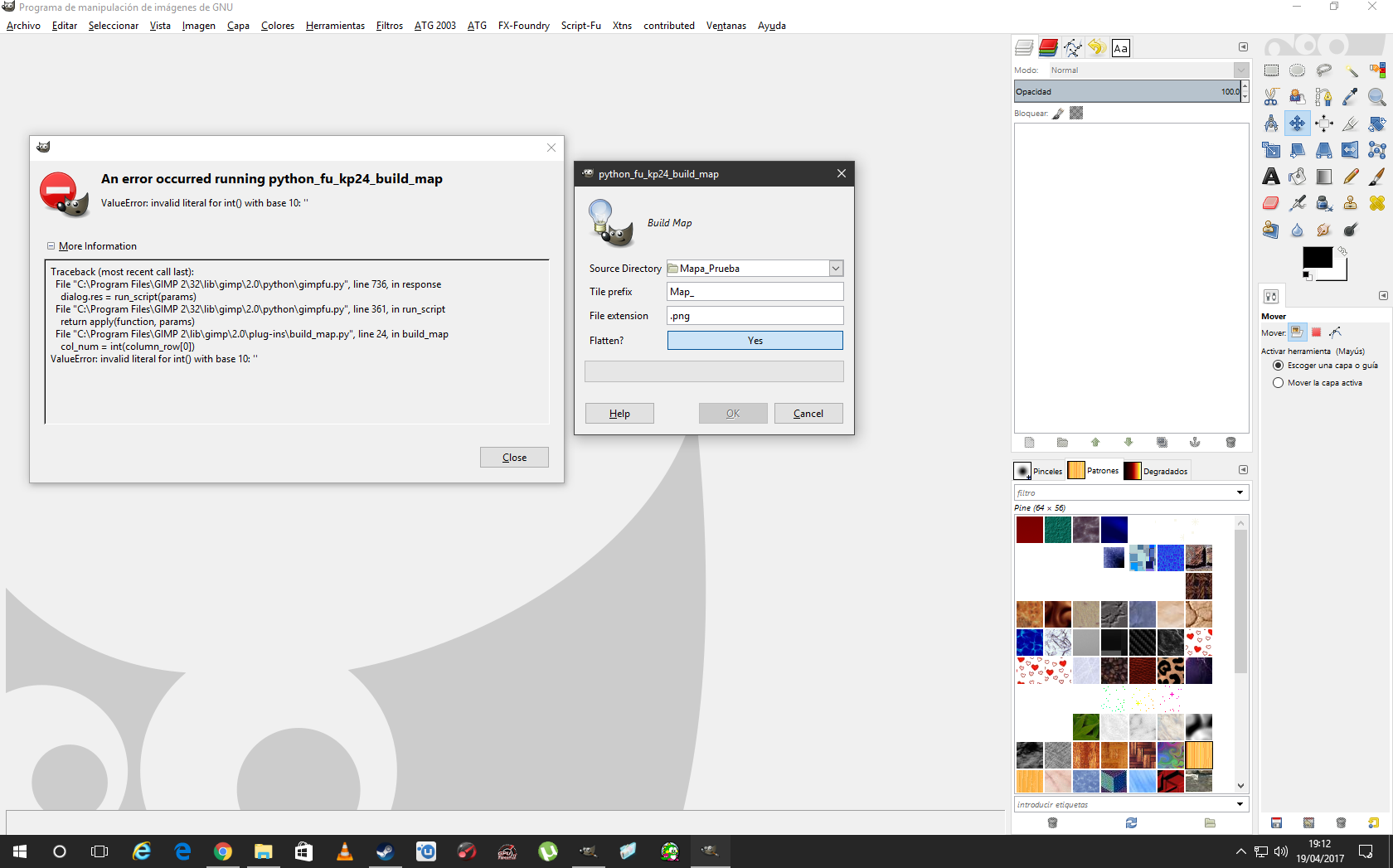Select the Measure compass tool
The image size is (1393, 868).
(x=1271, y=124)
